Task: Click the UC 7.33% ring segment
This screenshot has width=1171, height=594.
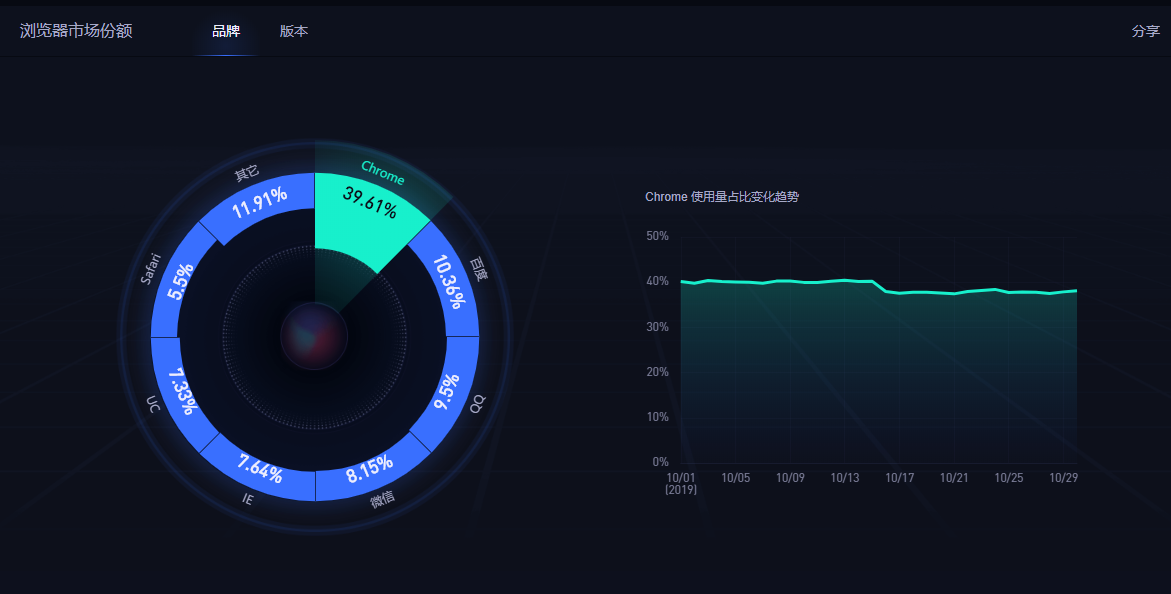Action: pos(181,391)
